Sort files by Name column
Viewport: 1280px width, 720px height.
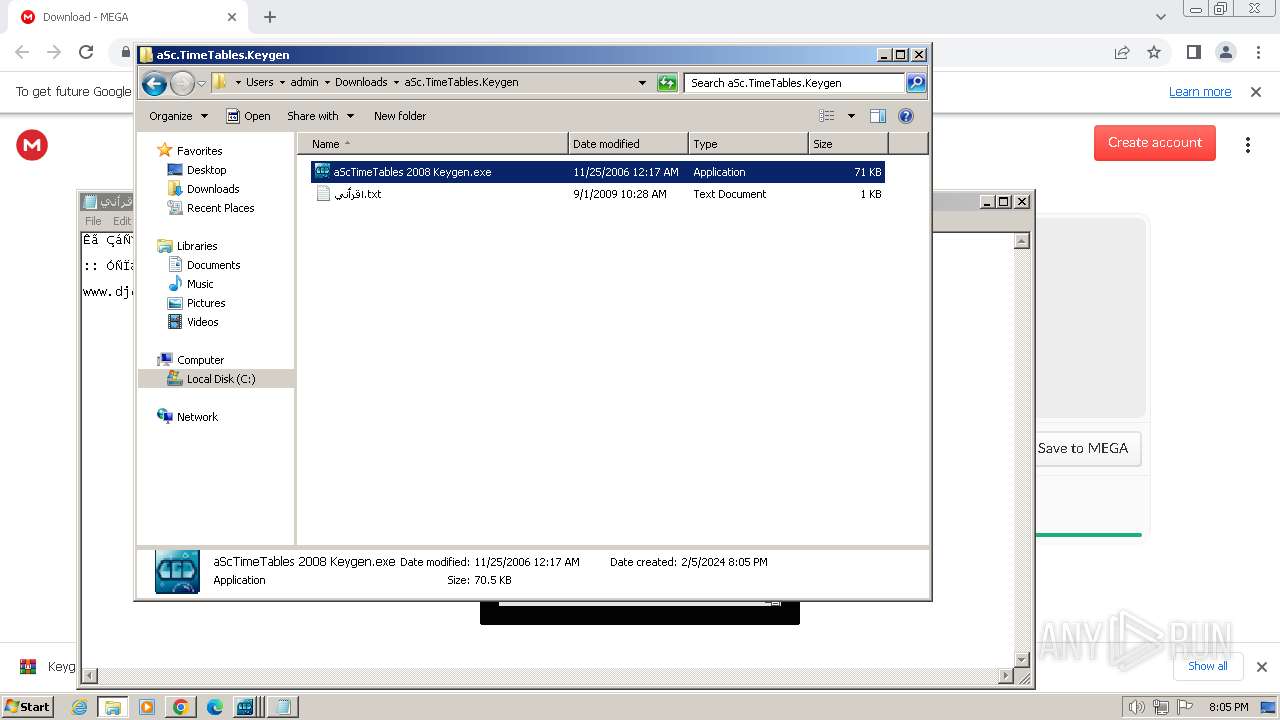coord(432,144)
